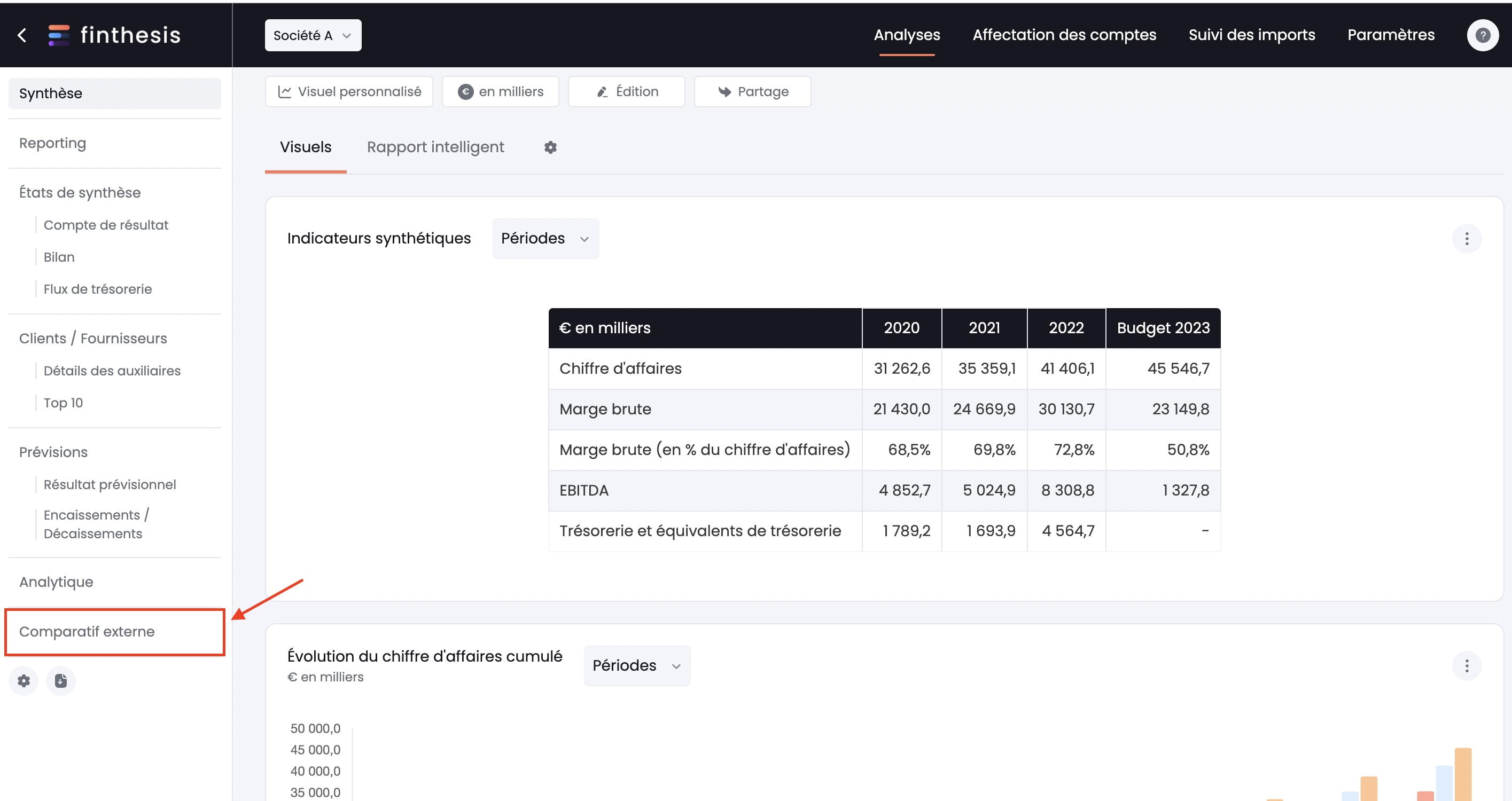Select the Visuels tab
1512x801 pixels.
pos(305,147)
